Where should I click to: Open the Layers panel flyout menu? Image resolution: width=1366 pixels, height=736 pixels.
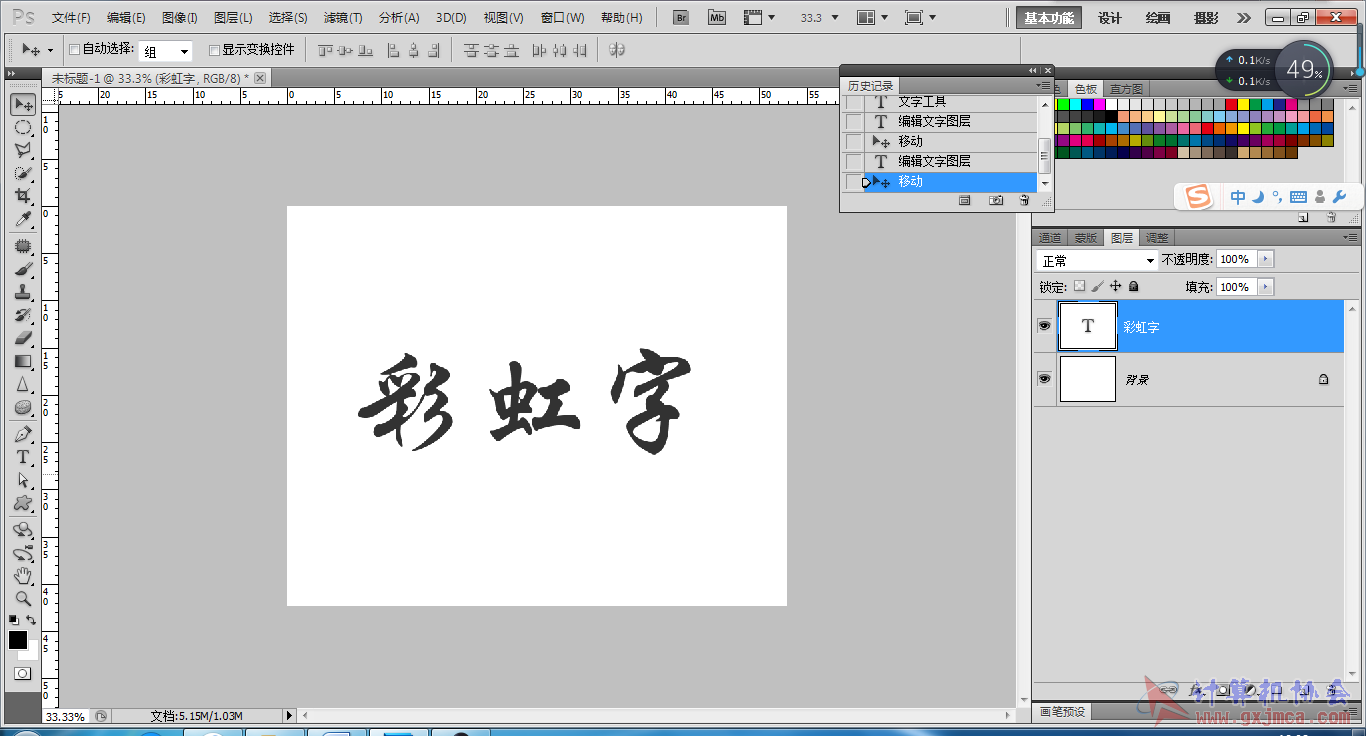pos(1352,238)
